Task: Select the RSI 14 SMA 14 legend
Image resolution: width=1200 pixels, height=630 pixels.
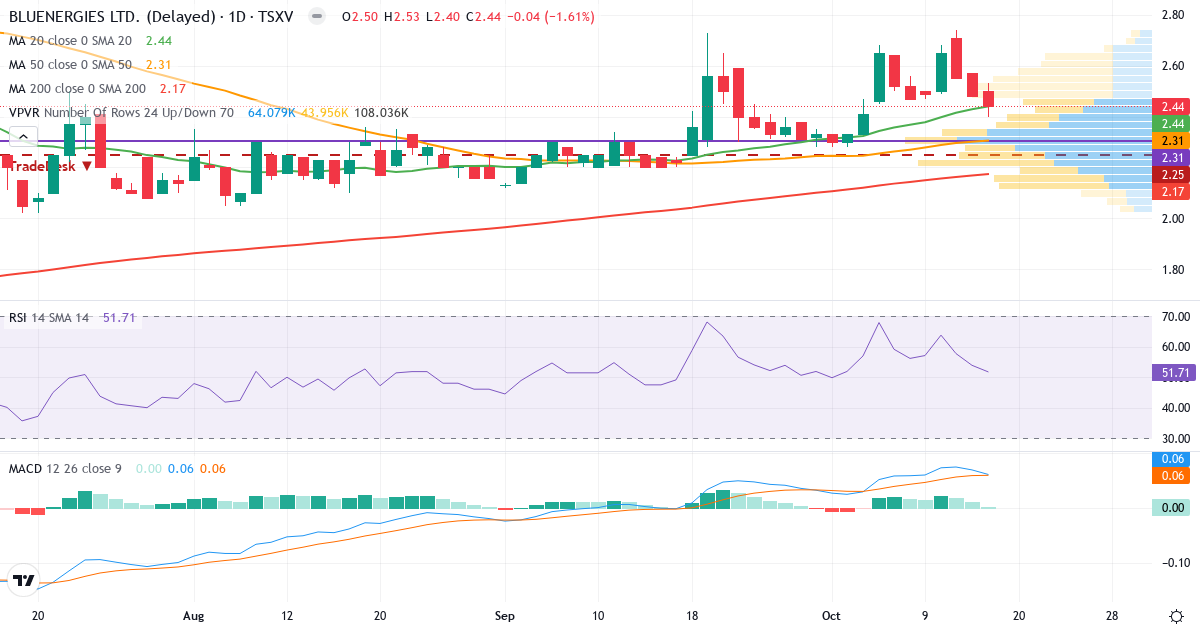Action: coord(50,317)
